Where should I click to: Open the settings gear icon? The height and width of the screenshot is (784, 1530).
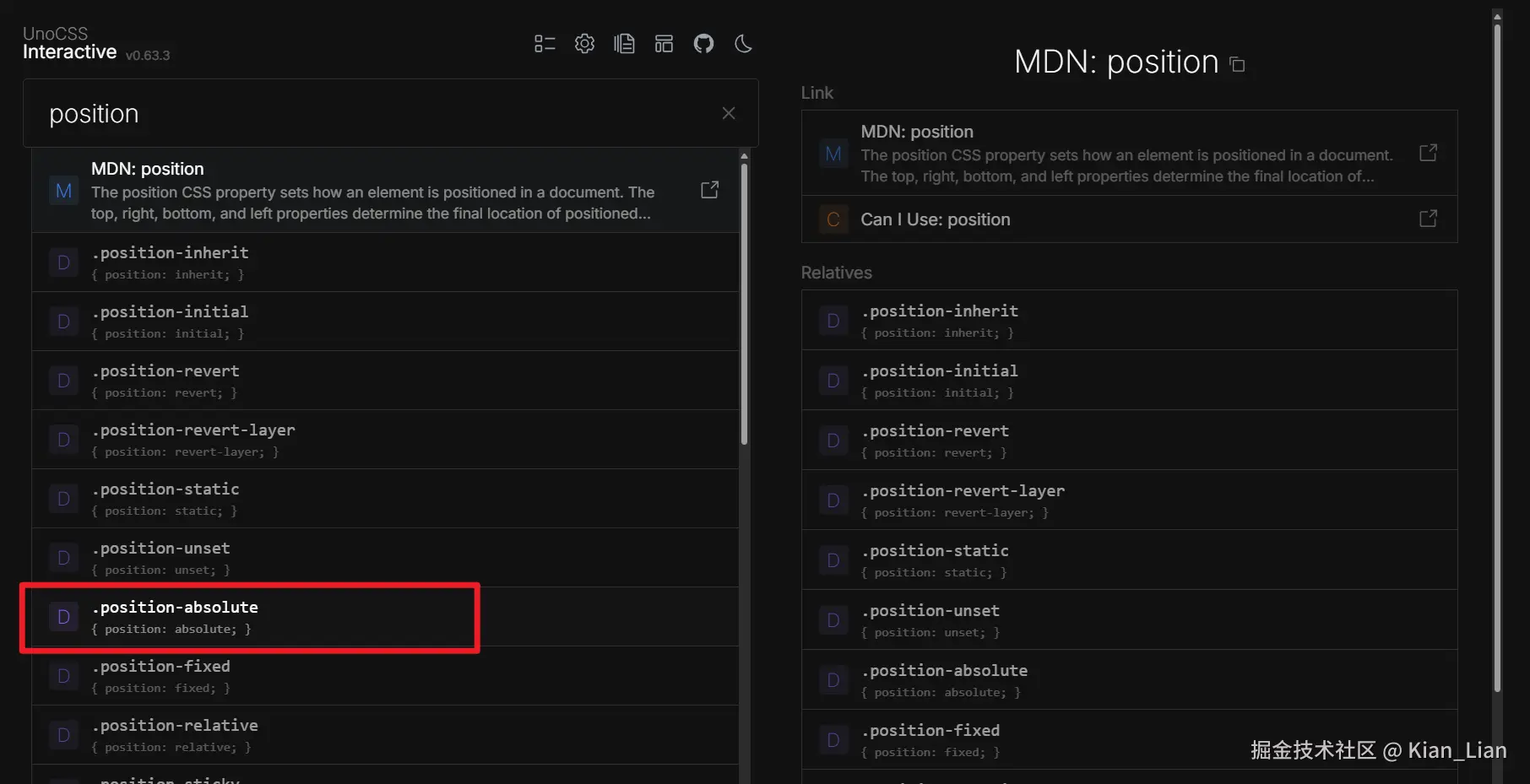584,44
